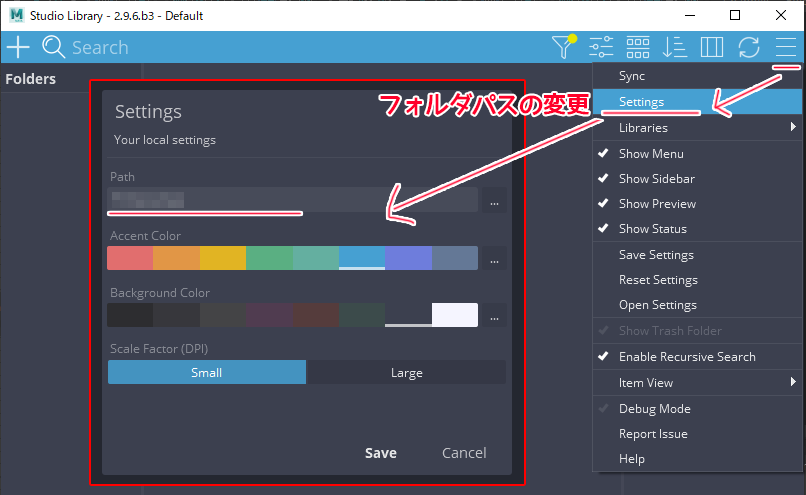Image resolution: width=806 pixels, height=495 pixels.
Task: Open the filter funnel icon
Action: point(563,46)
